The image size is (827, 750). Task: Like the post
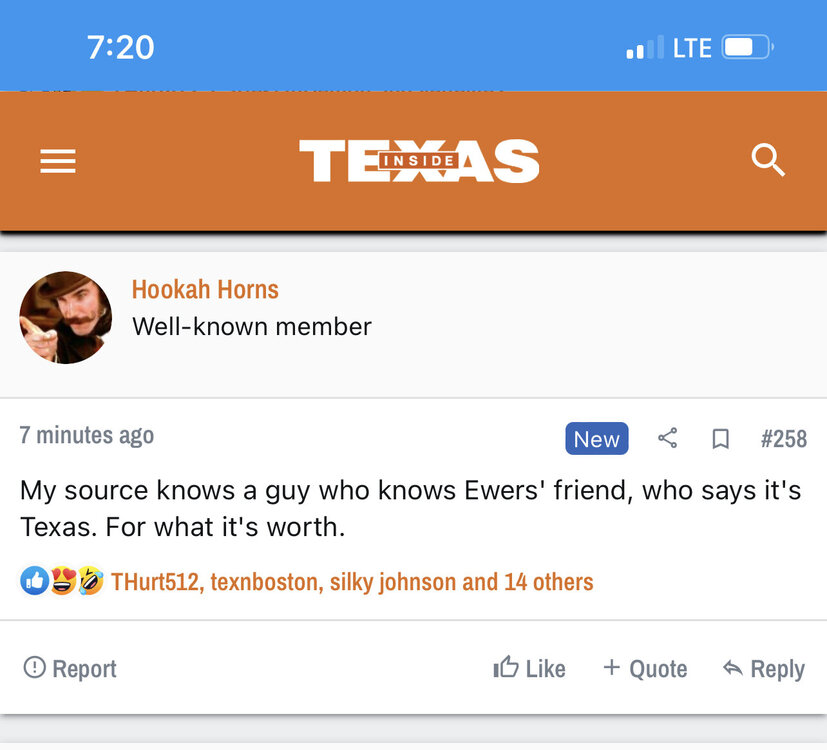click(x=530, y=668)
